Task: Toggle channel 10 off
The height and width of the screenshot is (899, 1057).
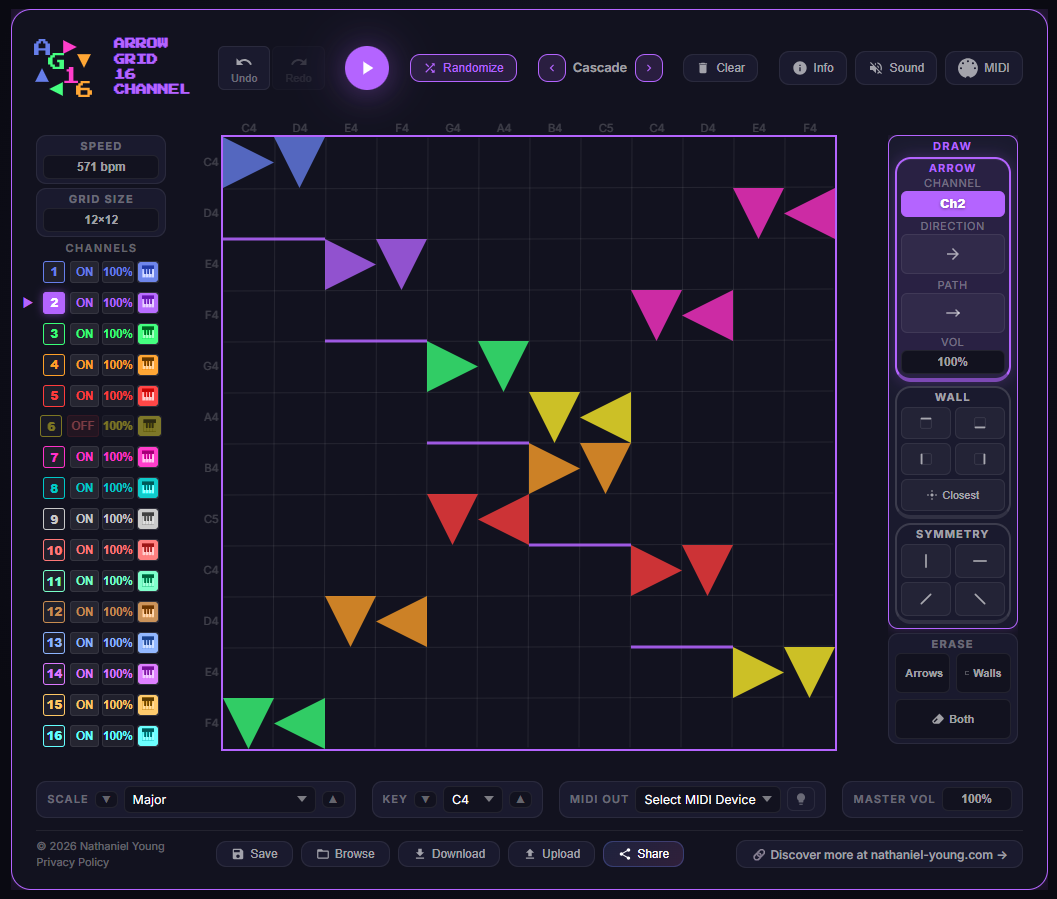Action: pos(84,549)
